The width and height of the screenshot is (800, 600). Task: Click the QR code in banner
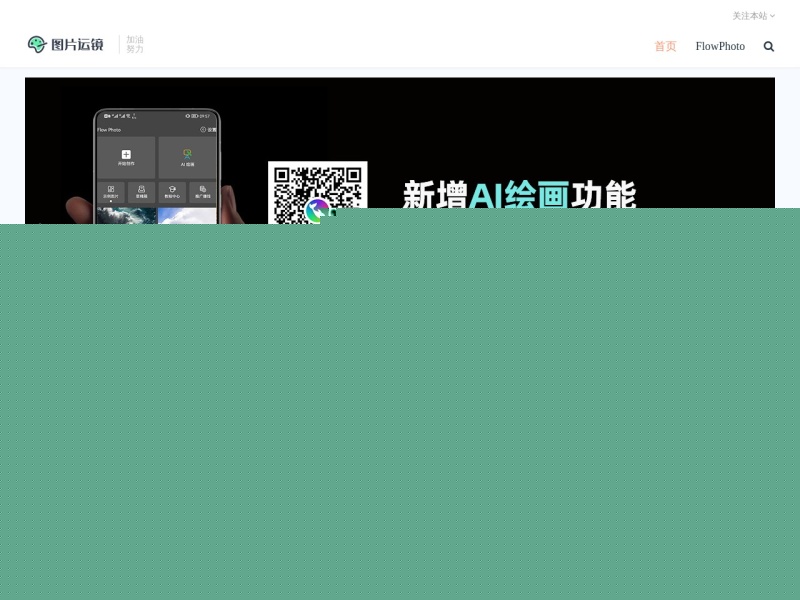[x=317, y=192]
